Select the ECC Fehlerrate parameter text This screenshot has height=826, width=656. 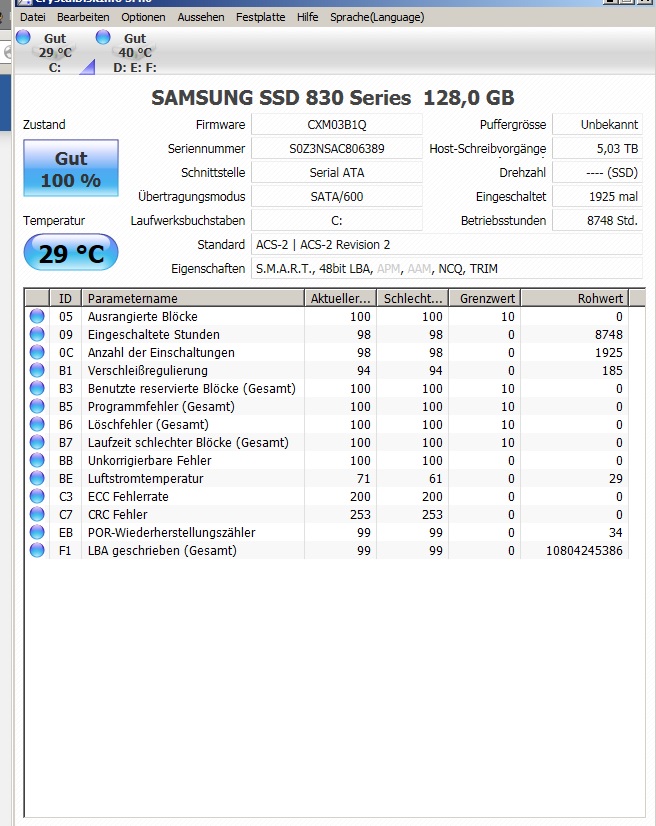pos(128,496)
